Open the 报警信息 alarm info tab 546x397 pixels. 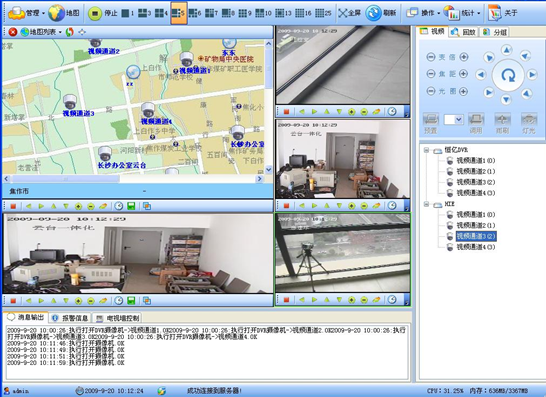70,318
